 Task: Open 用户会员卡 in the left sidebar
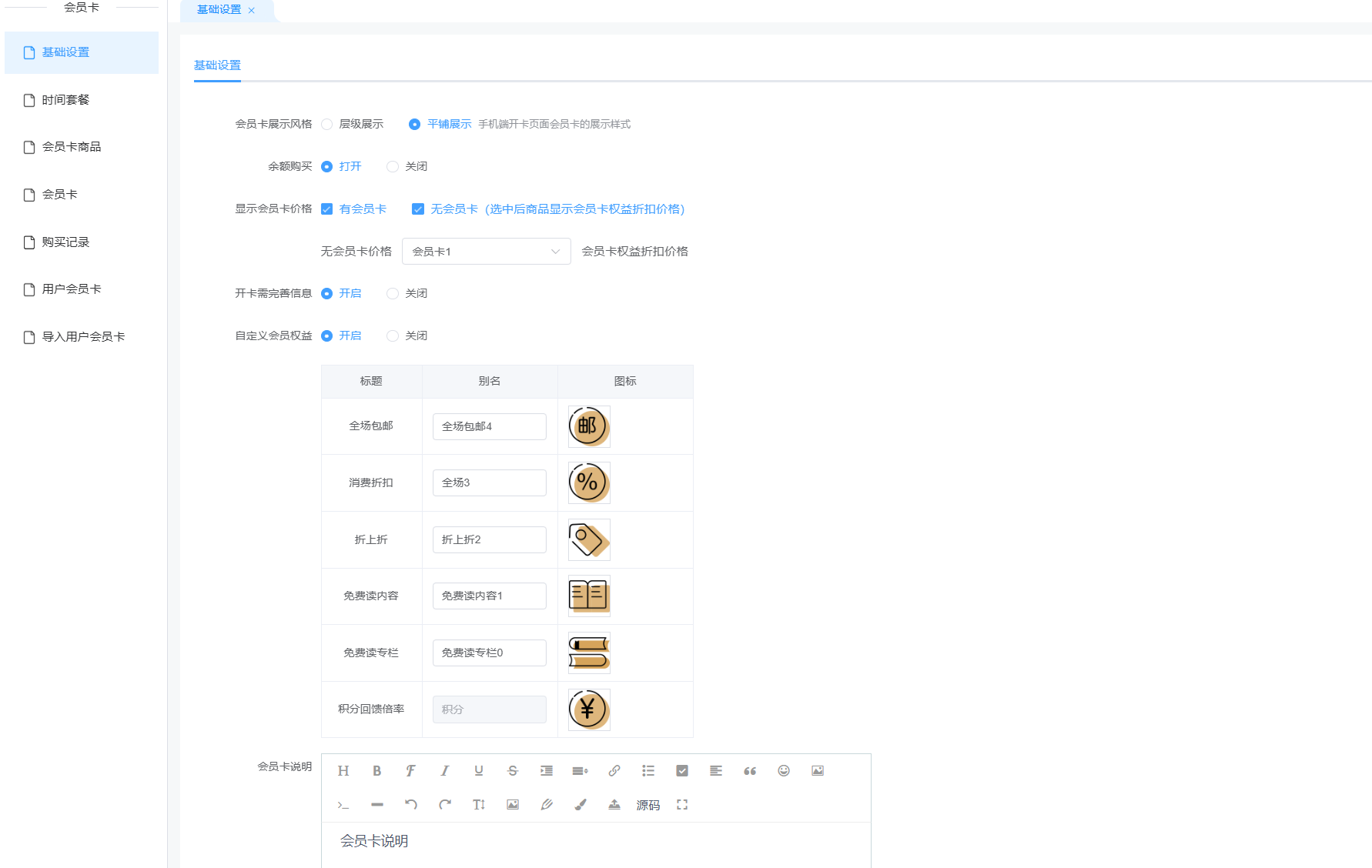82,289
